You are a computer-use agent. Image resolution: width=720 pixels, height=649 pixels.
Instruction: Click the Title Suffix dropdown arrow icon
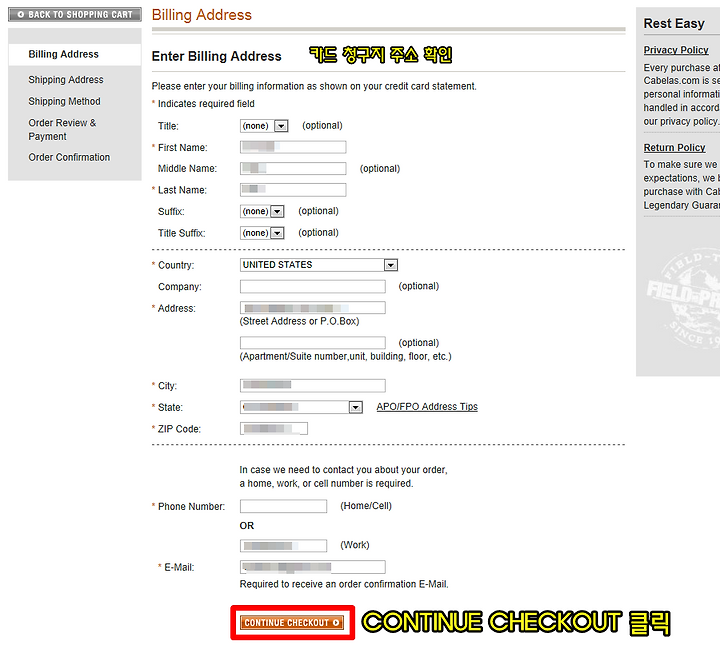277,233
